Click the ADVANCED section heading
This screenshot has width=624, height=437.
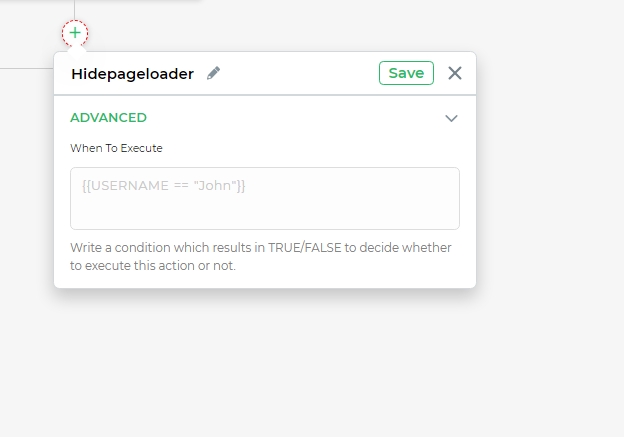[x=108, y=118]
